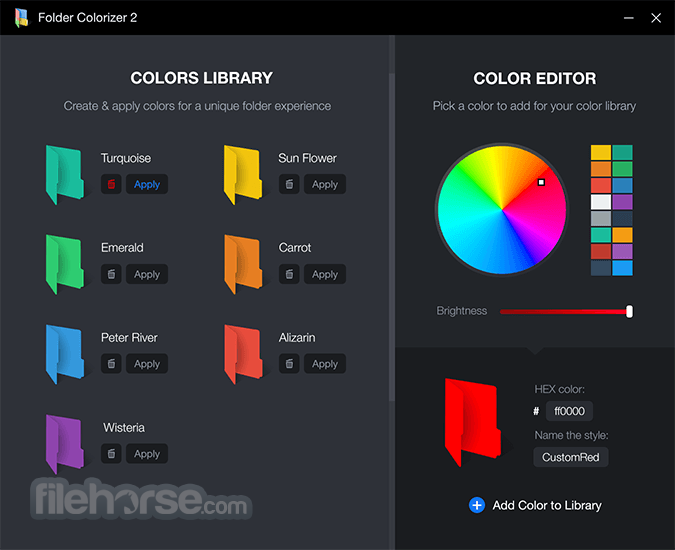Click the Colors Library vertical scrollbar
675x550 pixels.
392,237
